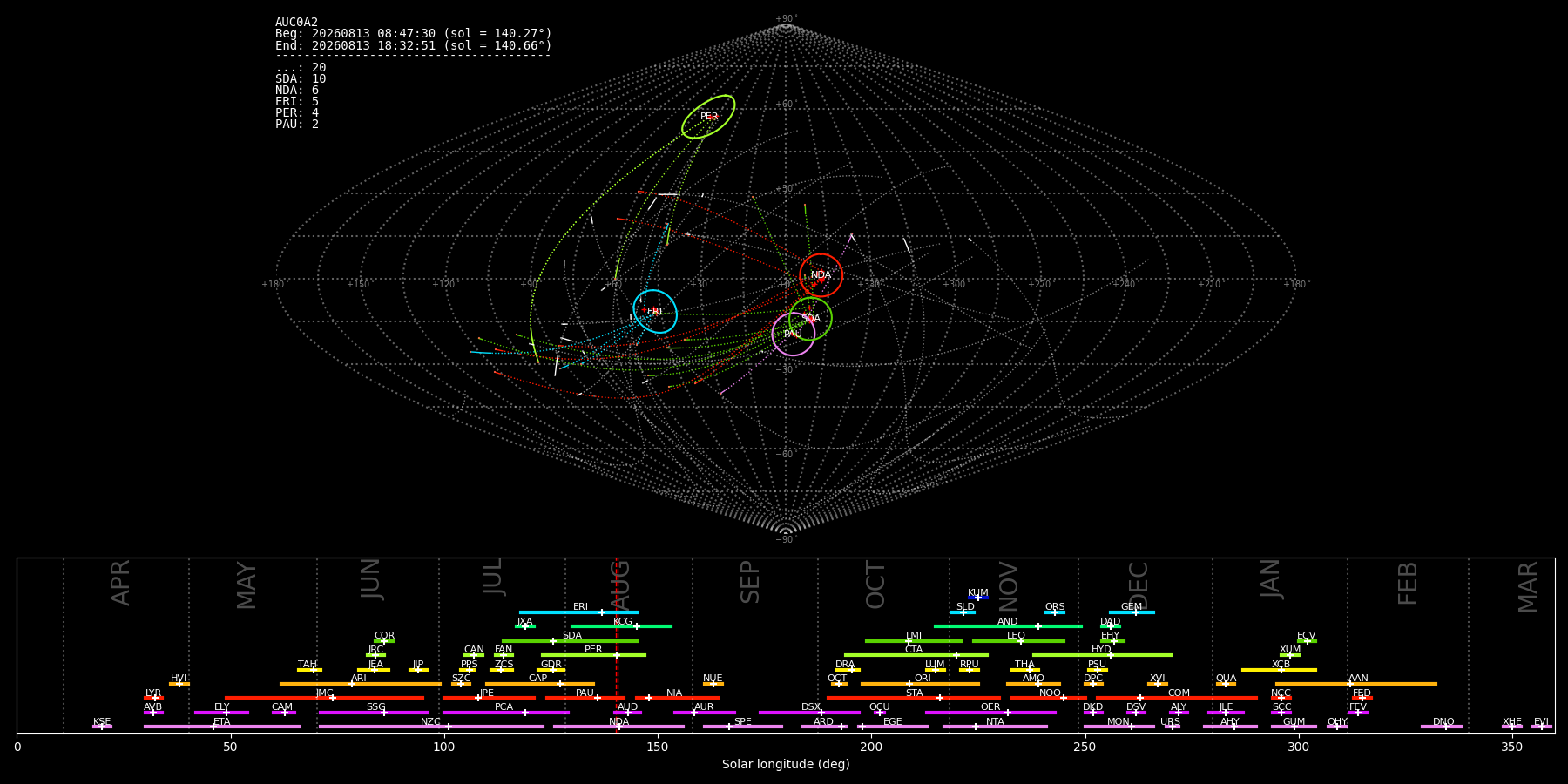Click the cyan ERI radiant circle
1568x784 pixels.
pyautogui.click(x=655, y=311)
